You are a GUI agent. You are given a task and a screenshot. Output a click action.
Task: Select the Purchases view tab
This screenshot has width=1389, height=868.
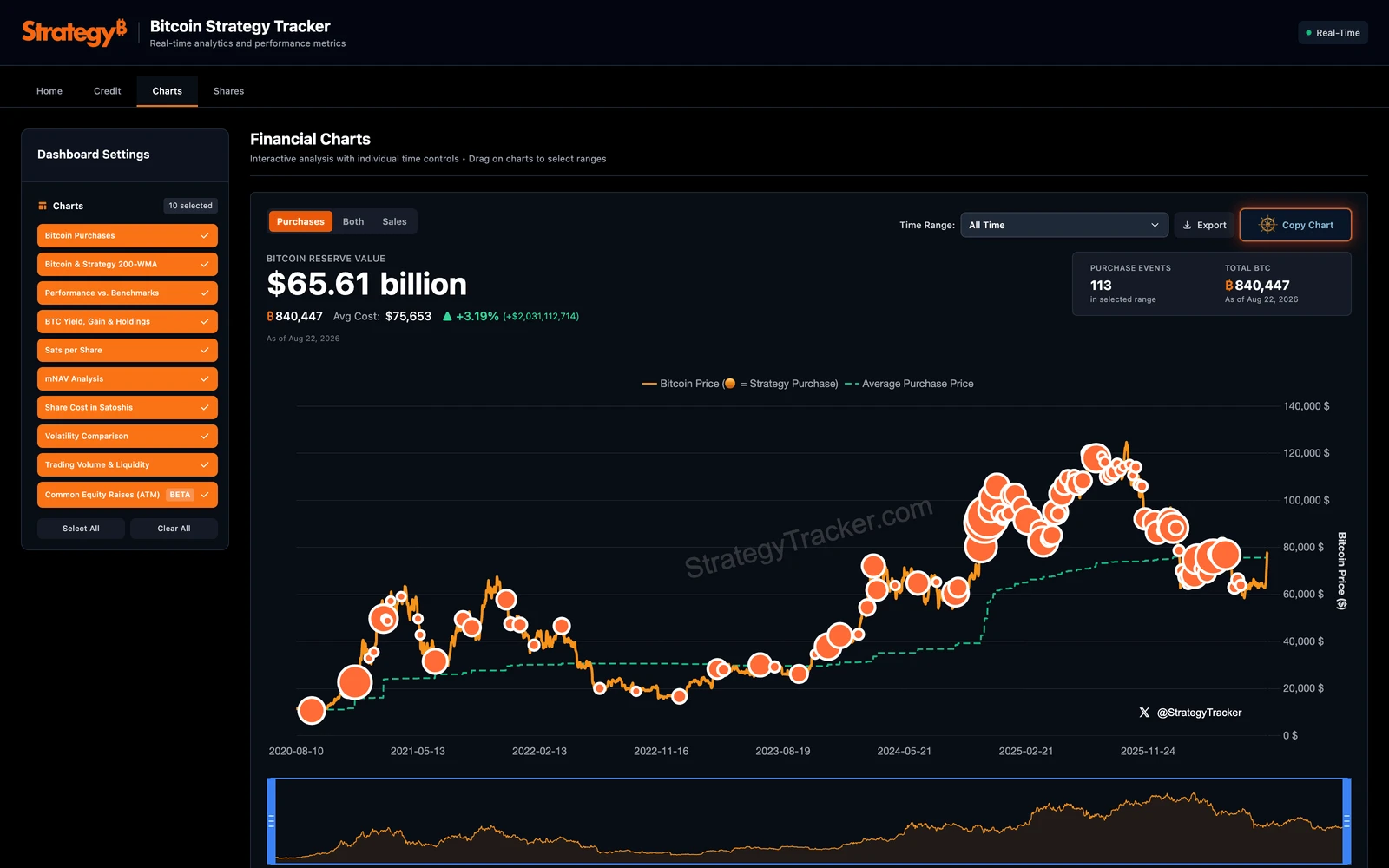tap(300, 222)
